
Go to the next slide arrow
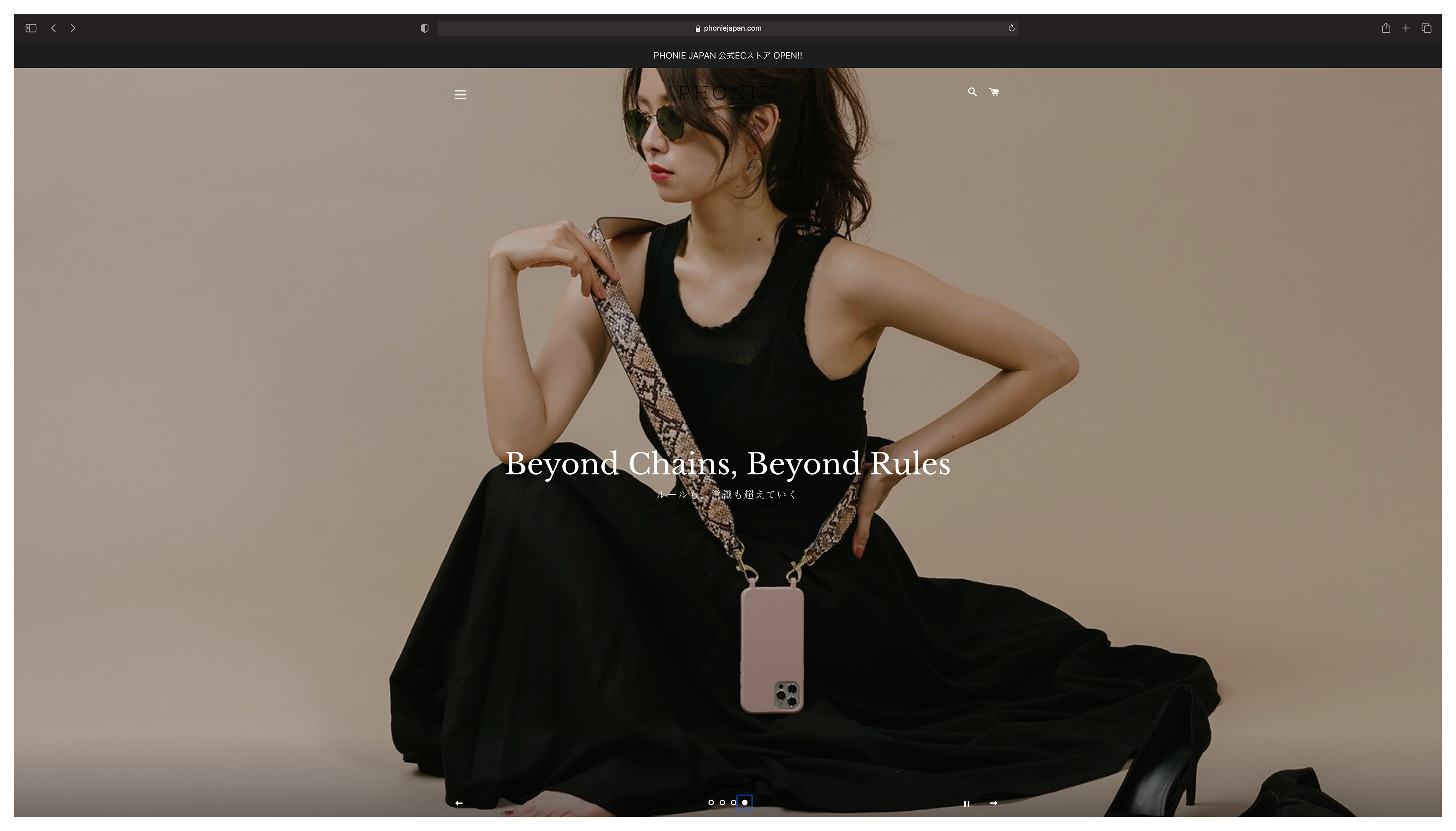click(994, 803)
